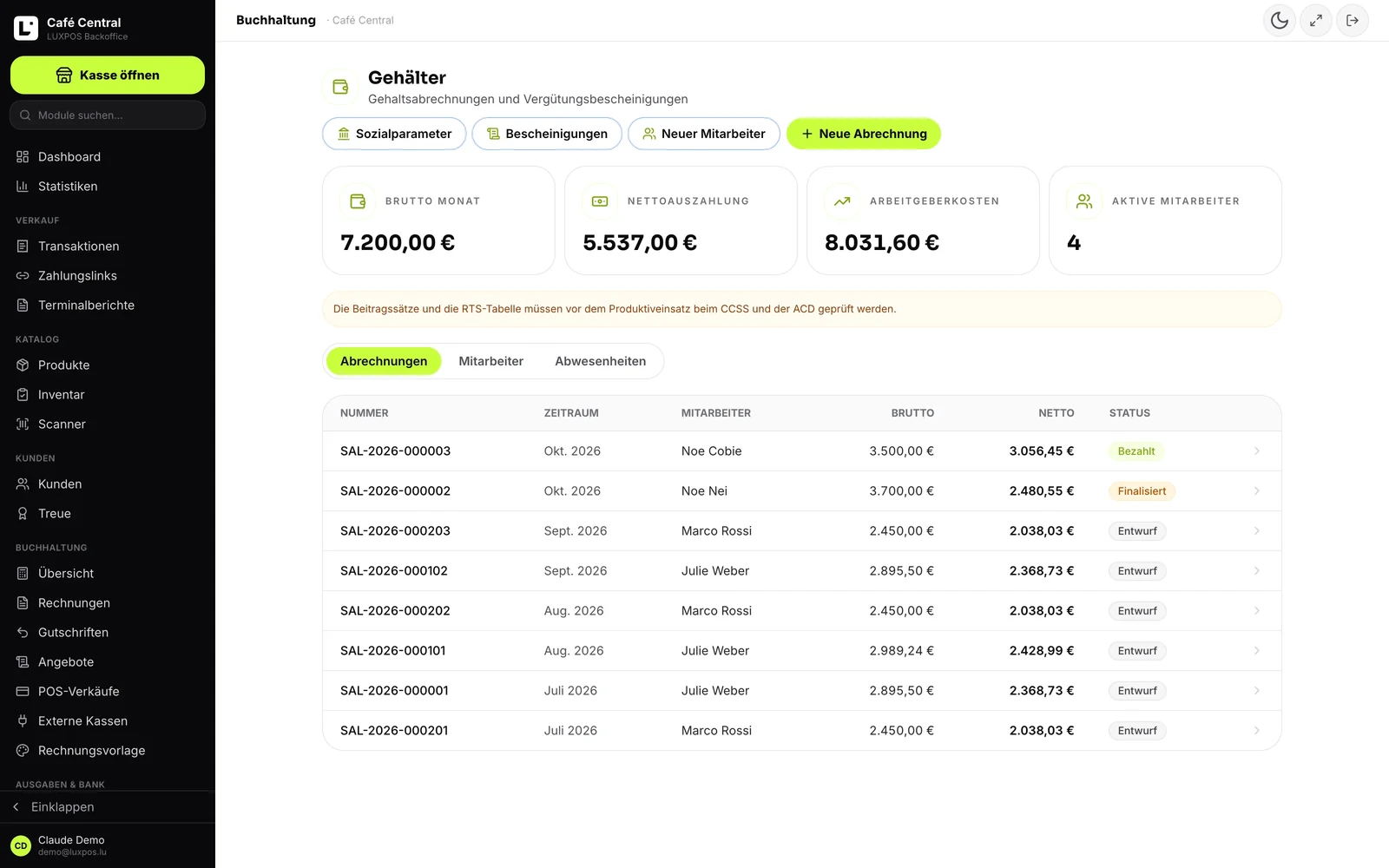Select the Abrechnungen tab

(384, 361)
